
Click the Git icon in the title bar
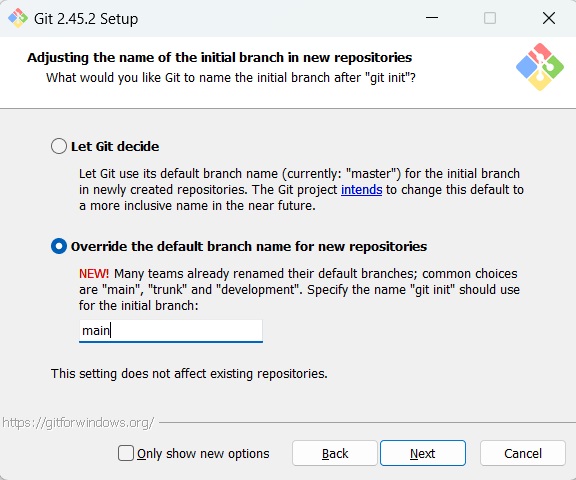18,18
